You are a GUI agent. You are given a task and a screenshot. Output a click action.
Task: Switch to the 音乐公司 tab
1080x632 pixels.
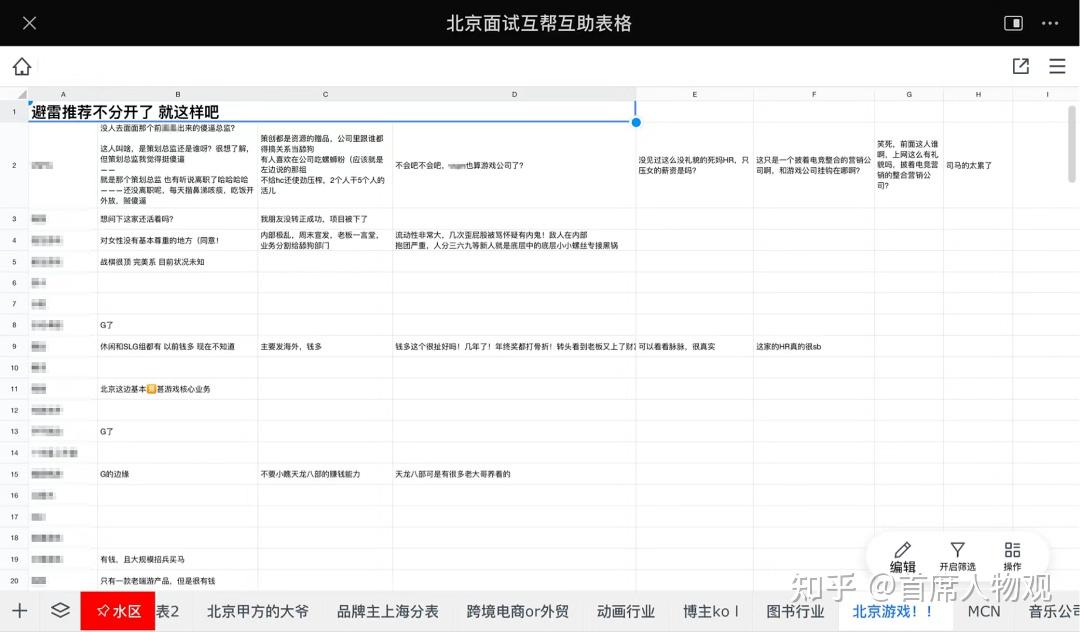[1052, 610]
